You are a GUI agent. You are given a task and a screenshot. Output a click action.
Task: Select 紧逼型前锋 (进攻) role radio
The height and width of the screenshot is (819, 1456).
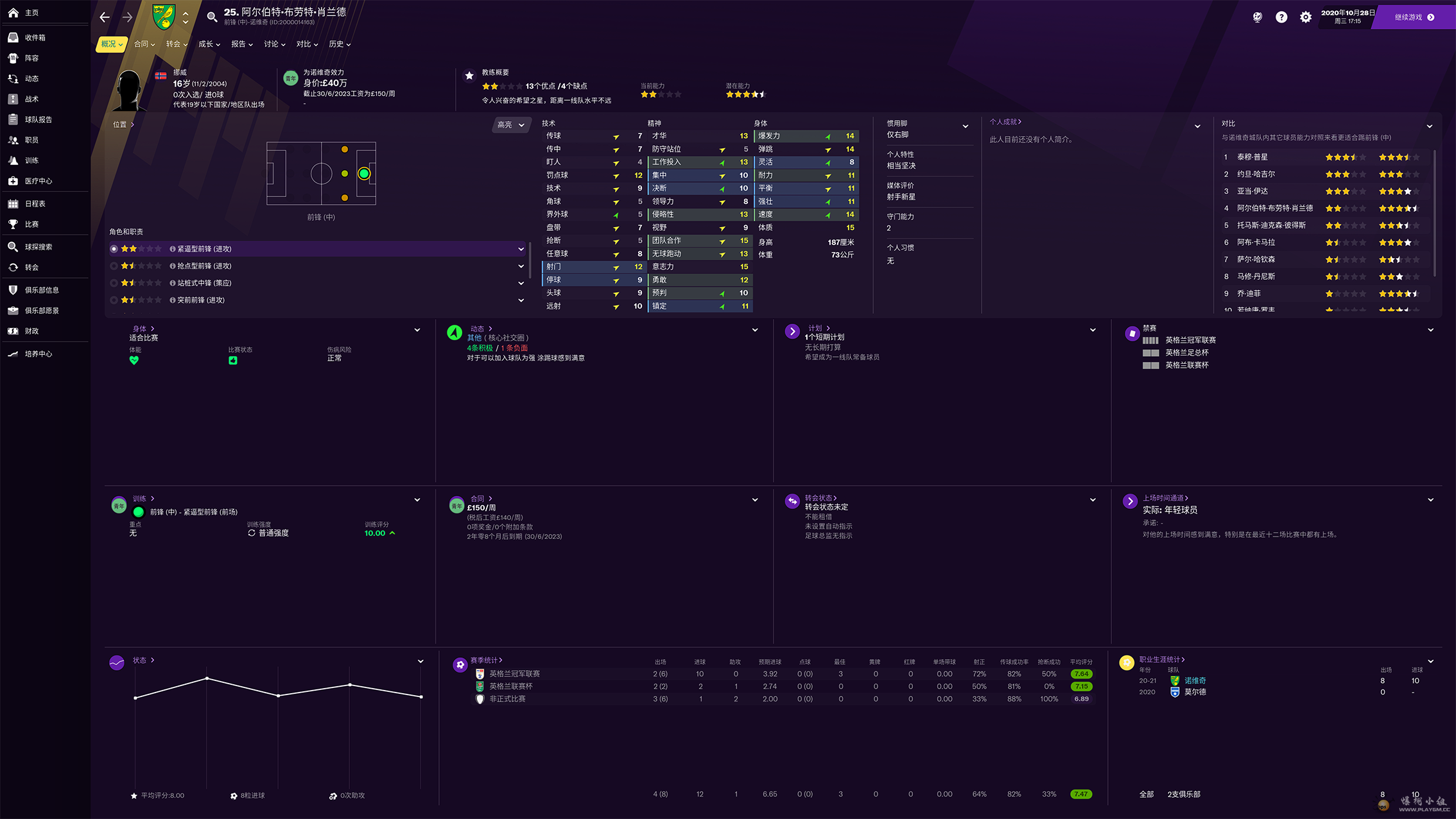tap(114, 249)
